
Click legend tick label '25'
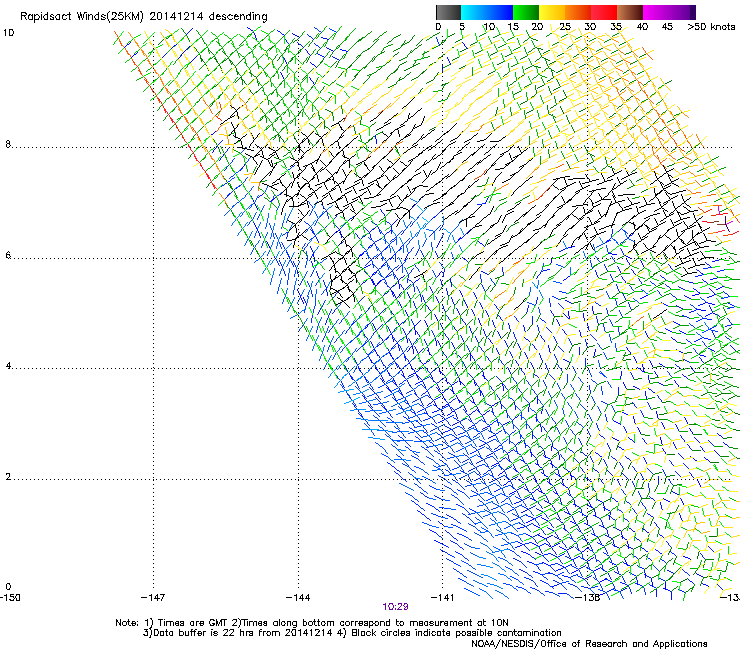pyautogui.click(x=565, y=27)
